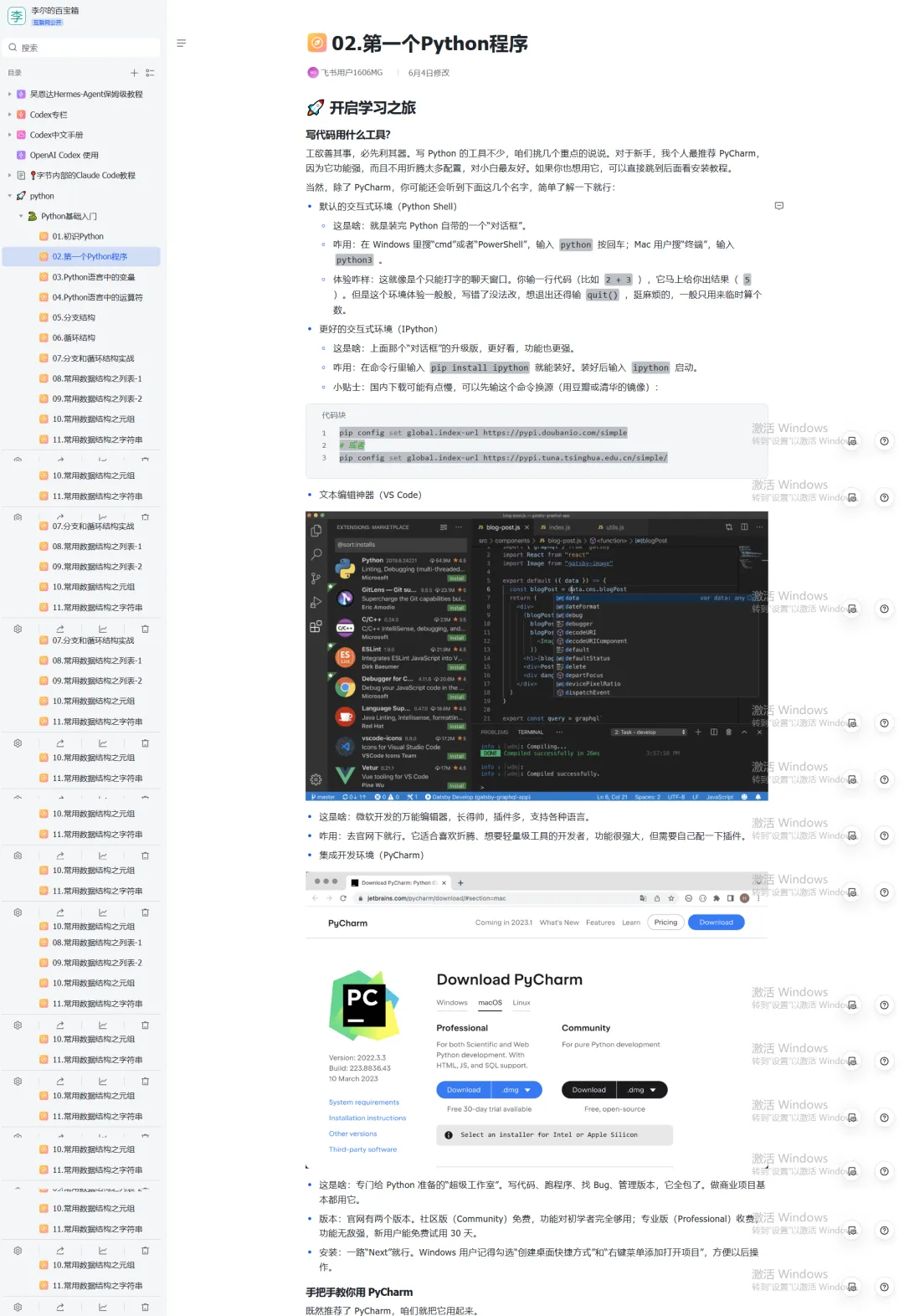Click the Explorer icon in the VS Code screenshot
Image resolution: width=904 pixels, height=1316 pixels.
point(316,531)
